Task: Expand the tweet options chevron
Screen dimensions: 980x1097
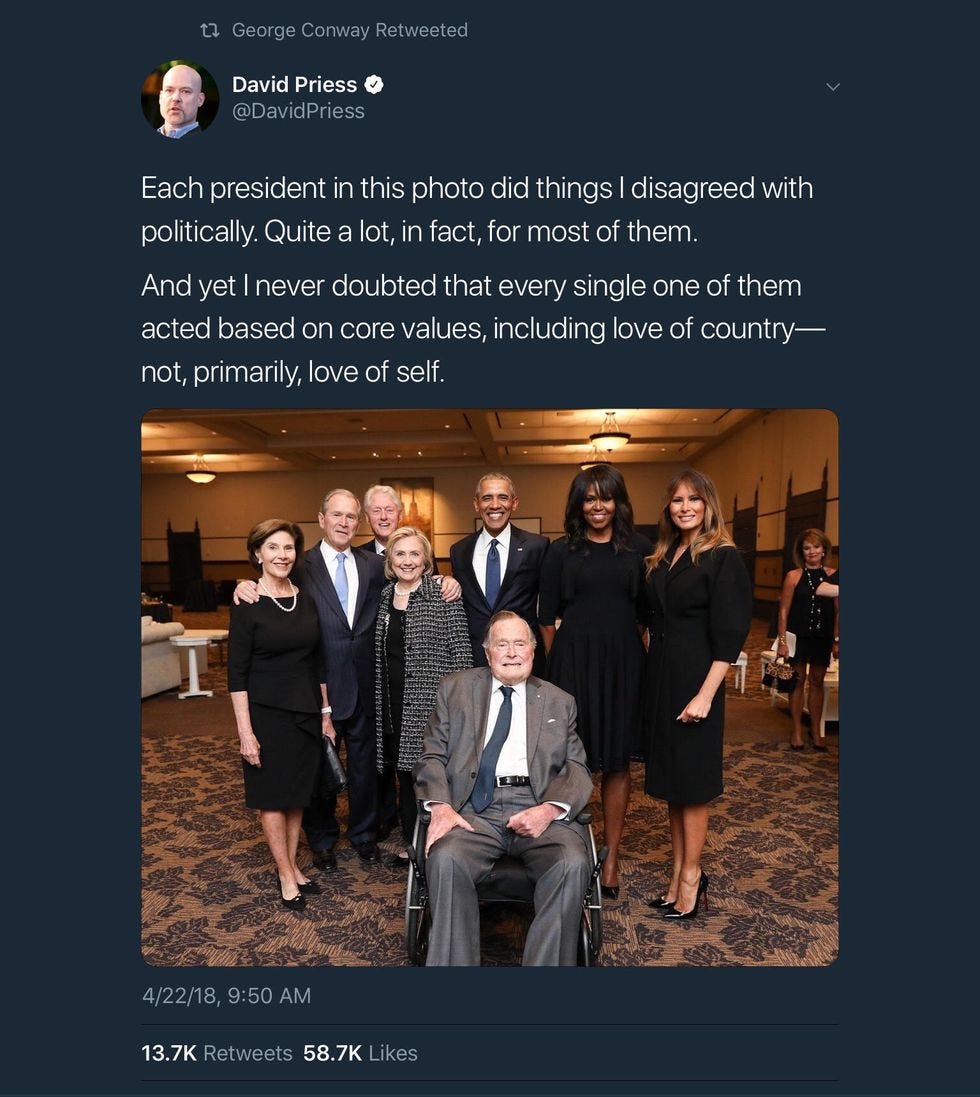Action: (x=832, y=87)
